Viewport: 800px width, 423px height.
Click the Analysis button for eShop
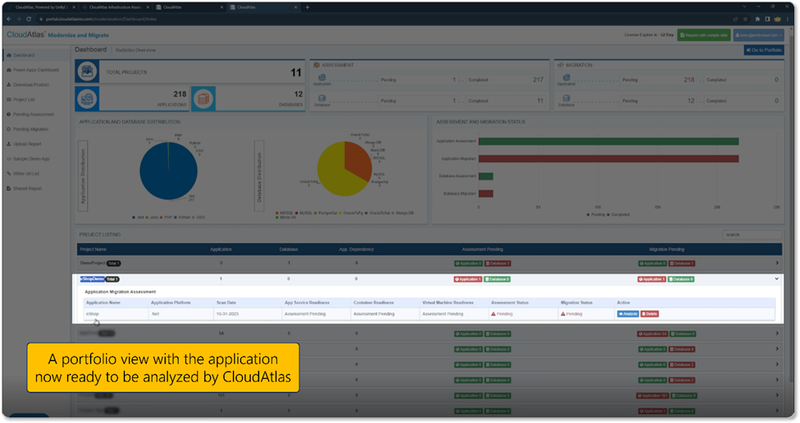(x=628, y=314)
